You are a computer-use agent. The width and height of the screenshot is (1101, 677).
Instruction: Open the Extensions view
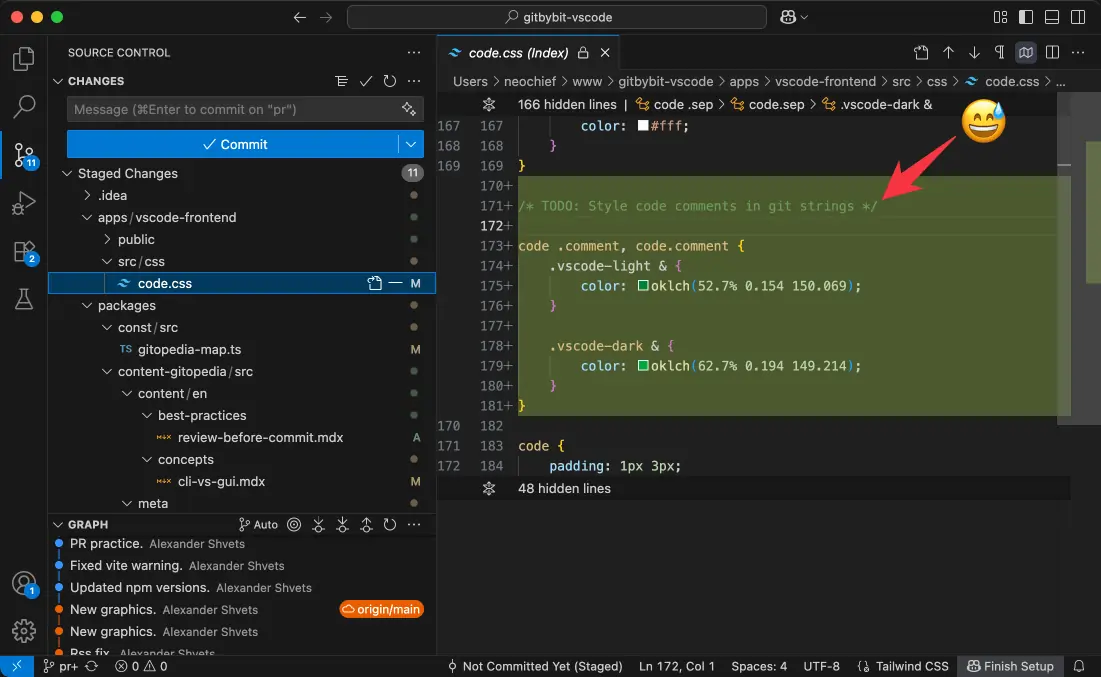[24, 252]
